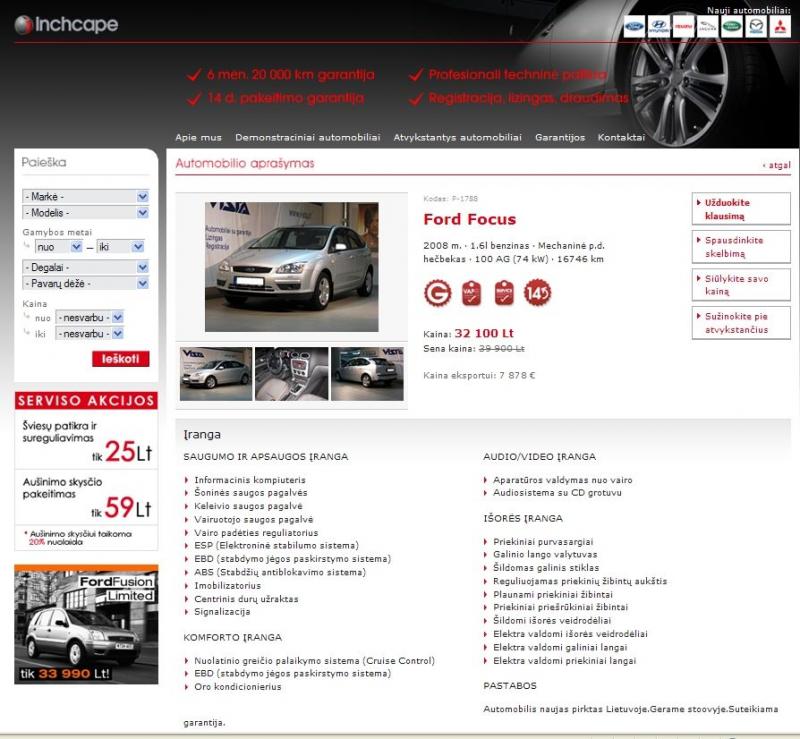The image size is (800, 739).
Task: Click the old price "39 900 Lt"
Action: 502,349
